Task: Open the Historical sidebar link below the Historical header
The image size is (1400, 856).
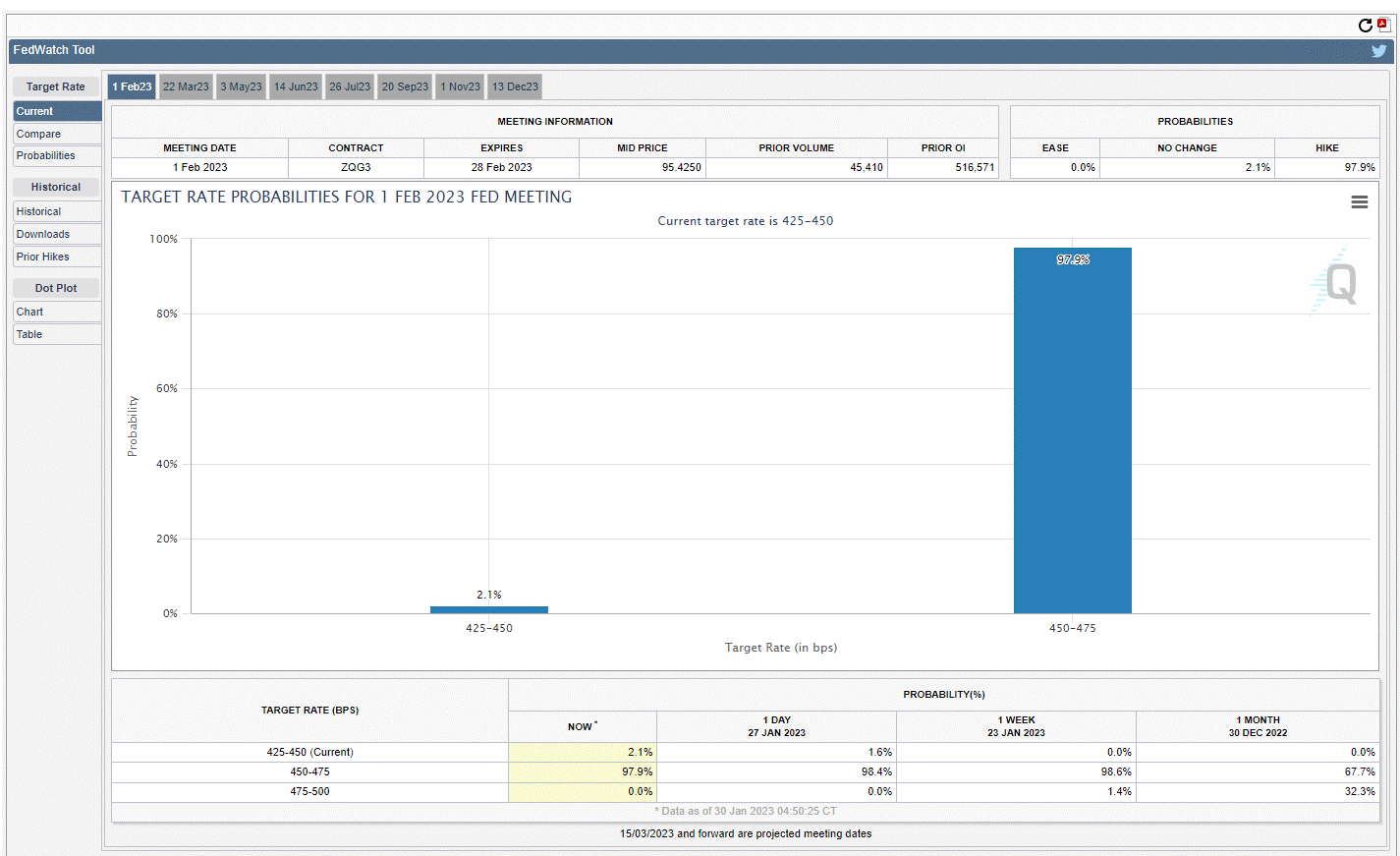Action: (x=57, y=211)
